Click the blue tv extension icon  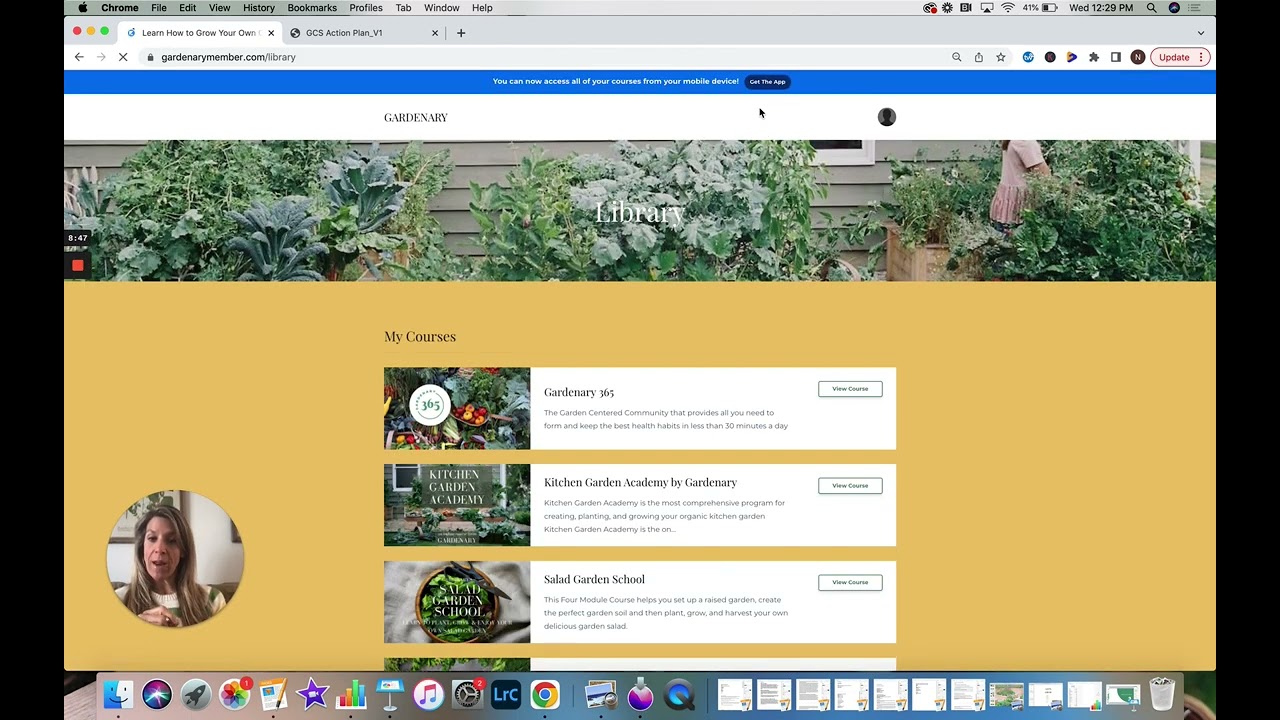click(x=1028, y=57)
